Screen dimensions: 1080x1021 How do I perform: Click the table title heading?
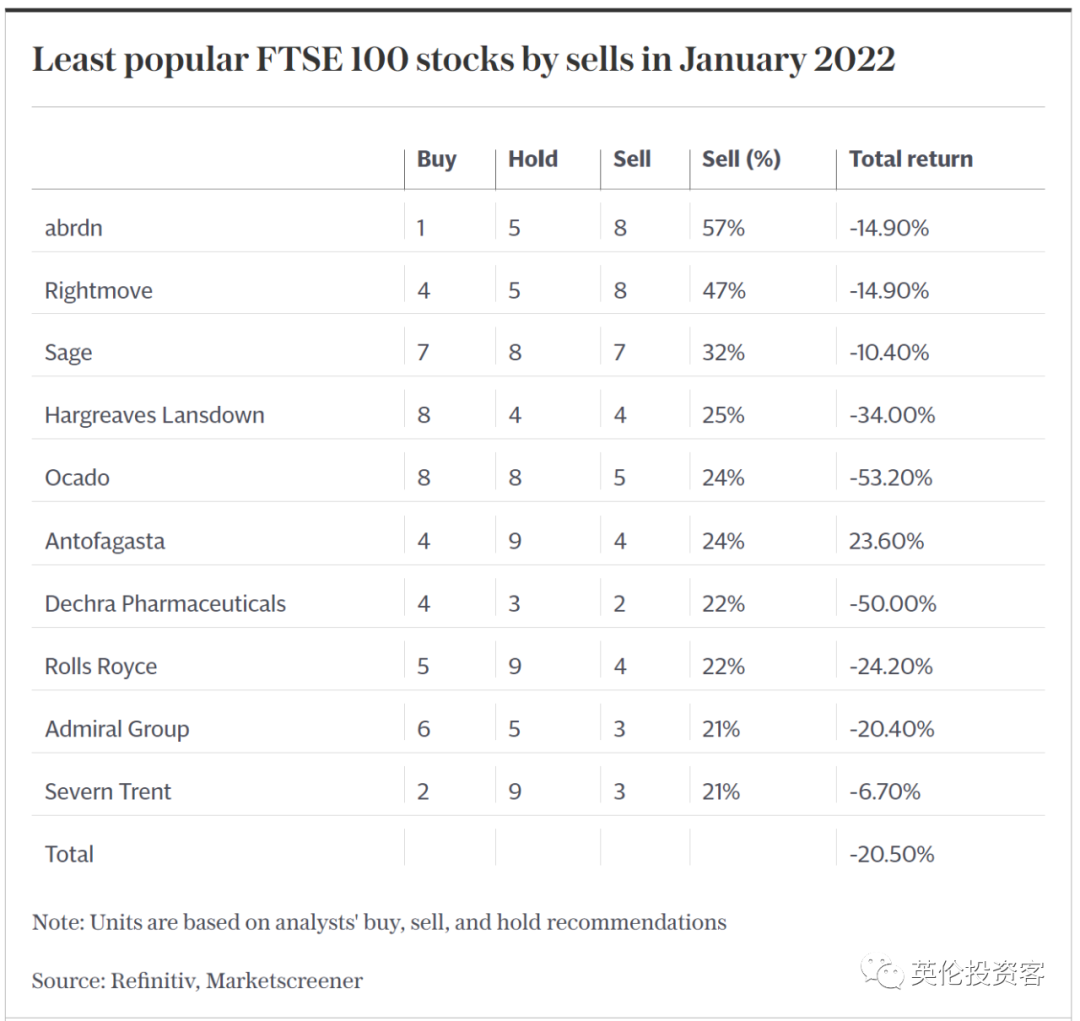[x=463, y=59]
